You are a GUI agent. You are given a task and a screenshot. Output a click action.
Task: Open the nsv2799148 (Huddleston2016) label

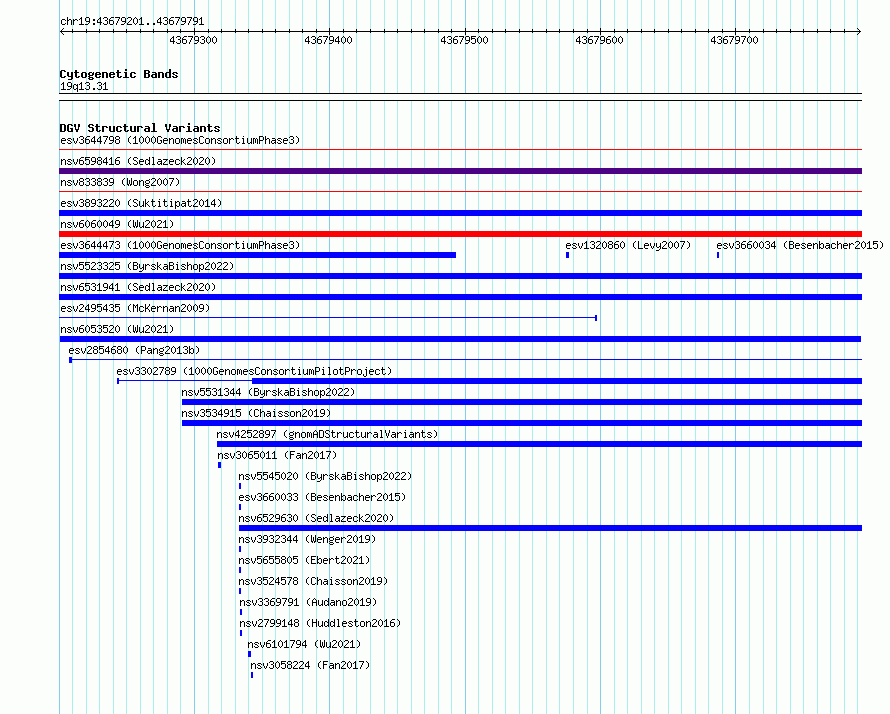tap(320, 623)
